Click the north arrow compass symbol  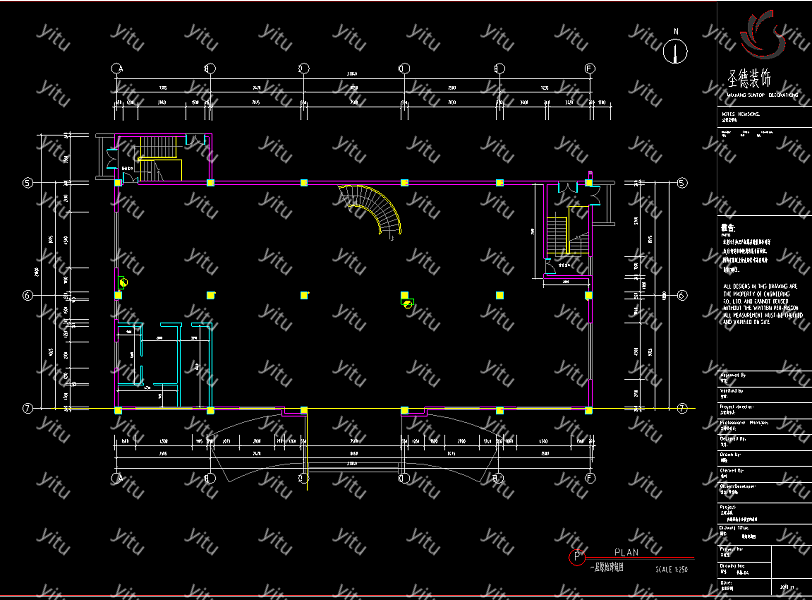(676, 49)
